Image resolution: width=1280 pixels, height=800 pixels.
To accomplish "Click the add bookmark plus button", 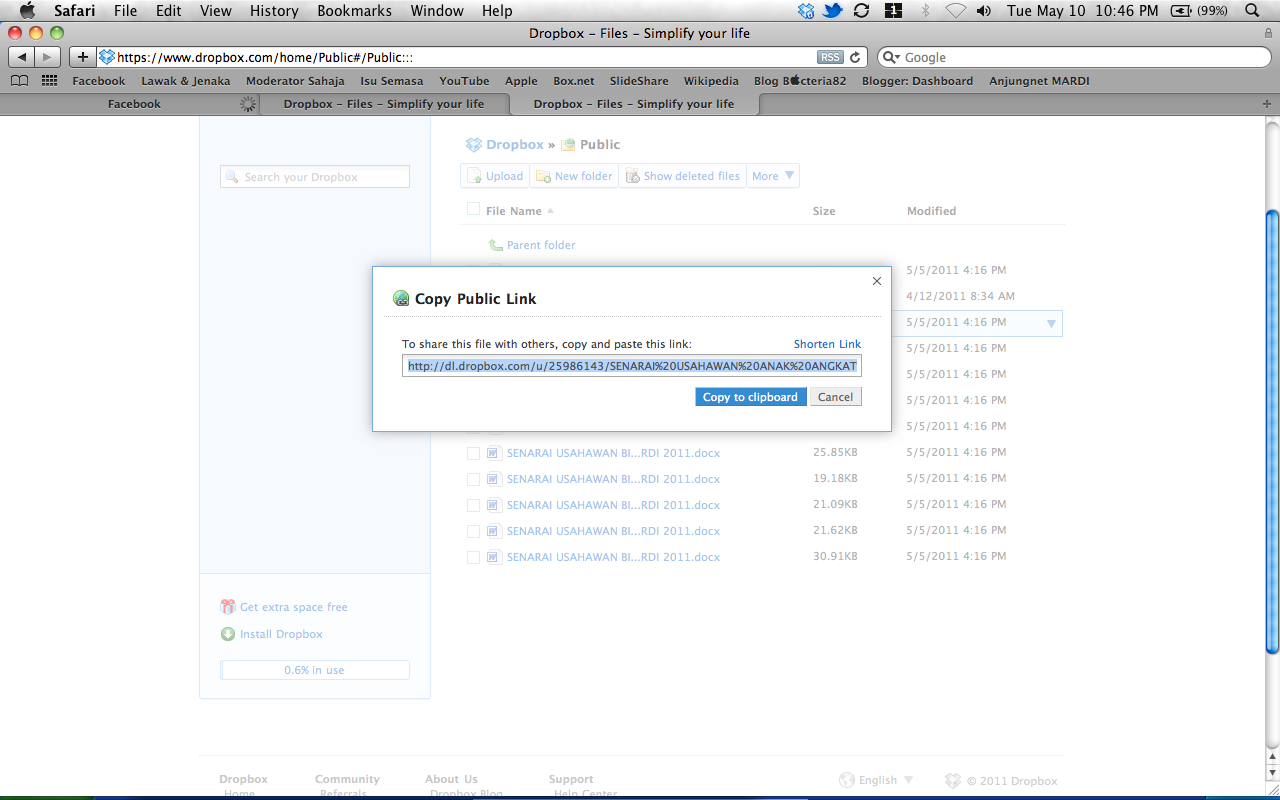I will [83, 57].
